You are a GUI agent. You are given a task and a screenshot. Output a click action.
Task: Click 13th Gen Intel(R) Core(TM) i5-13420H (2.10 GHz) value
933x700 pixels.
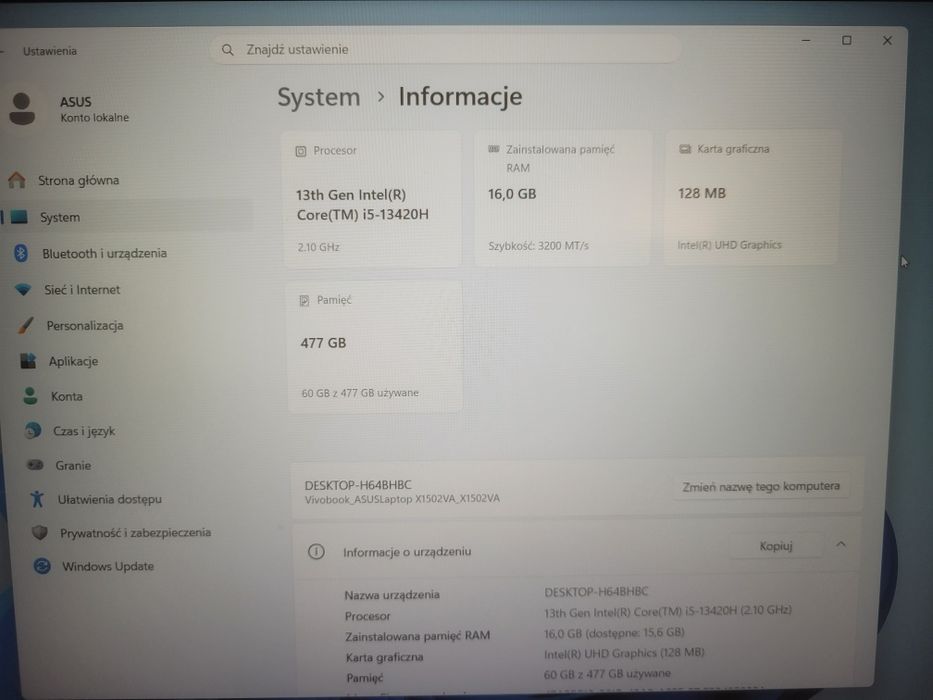(x=668, y=611)
